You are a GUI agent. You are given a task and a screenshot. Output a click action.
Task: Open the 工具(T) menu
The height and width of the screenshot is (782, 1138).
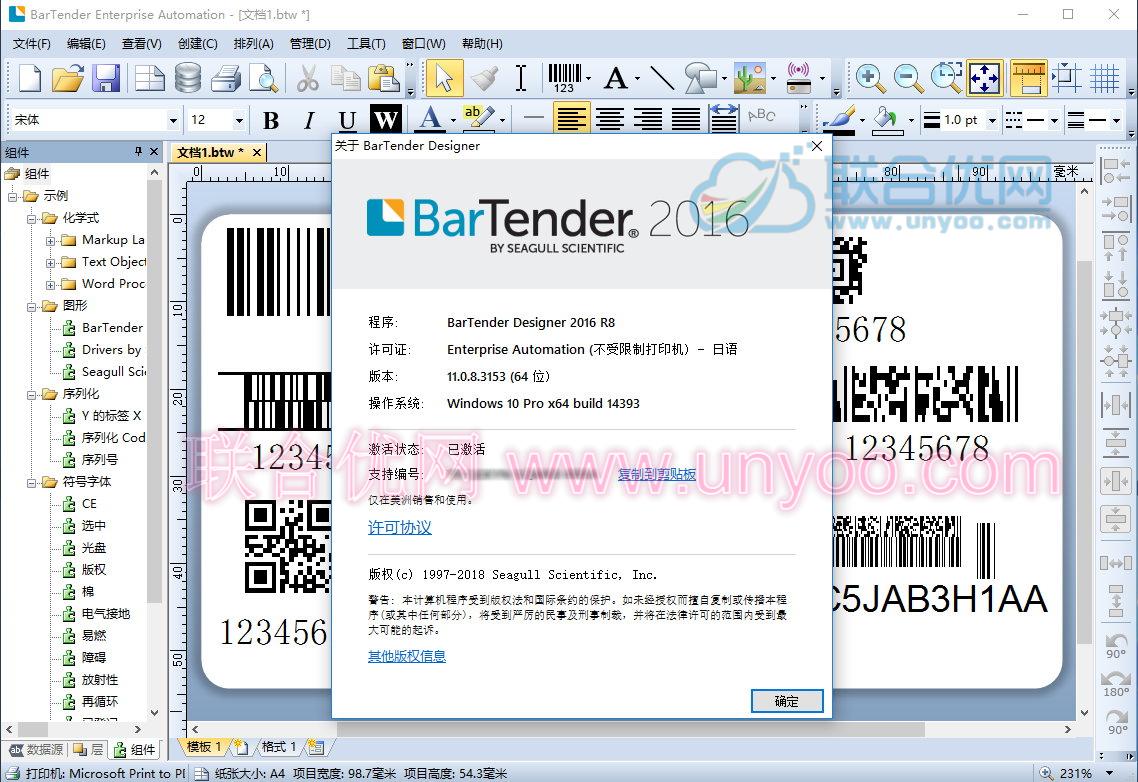click(x=366, y=44)
